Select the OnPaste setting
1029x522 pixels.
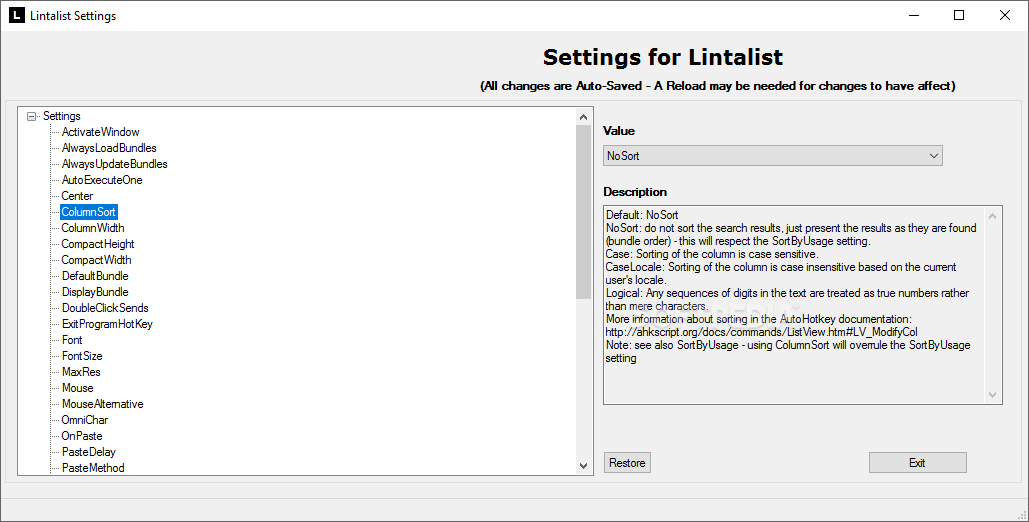(x=82, y=435)
